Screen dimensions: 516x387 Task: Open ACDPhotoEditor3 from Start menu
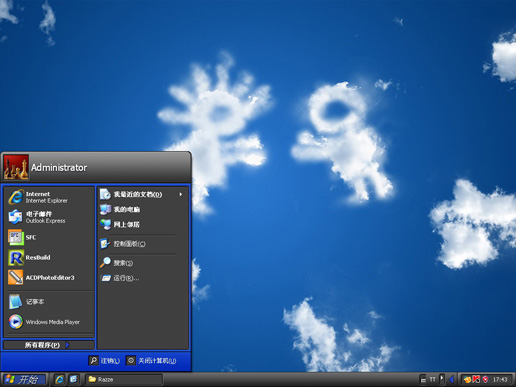tap(49, 278)
